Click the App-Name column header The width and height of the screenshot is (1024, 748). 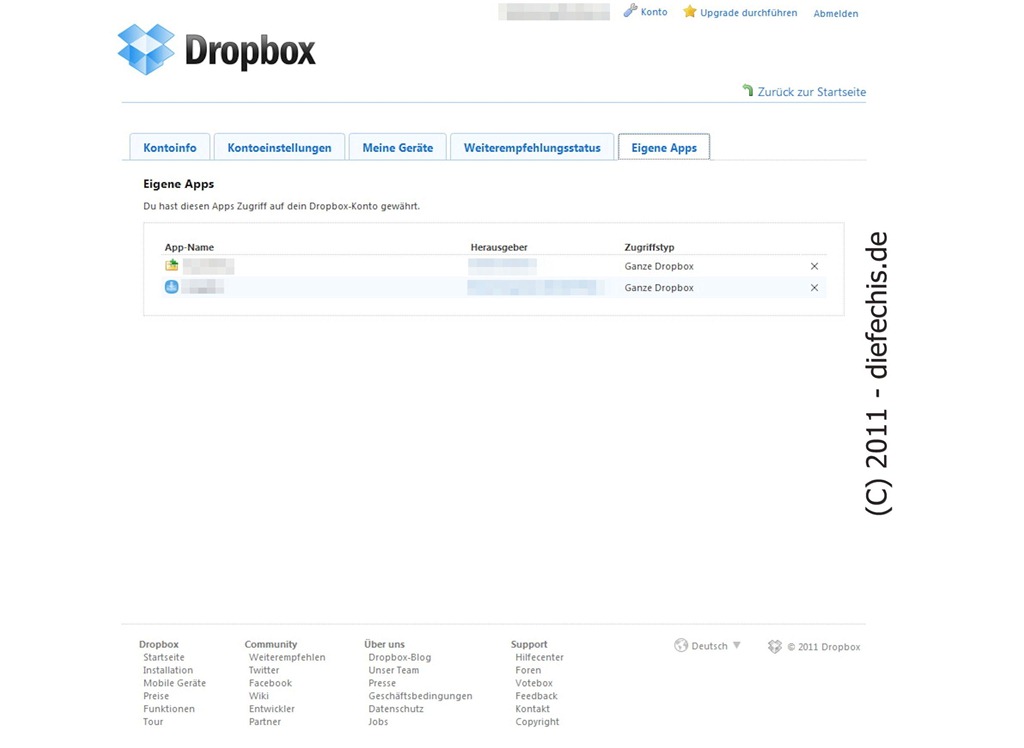189,247
